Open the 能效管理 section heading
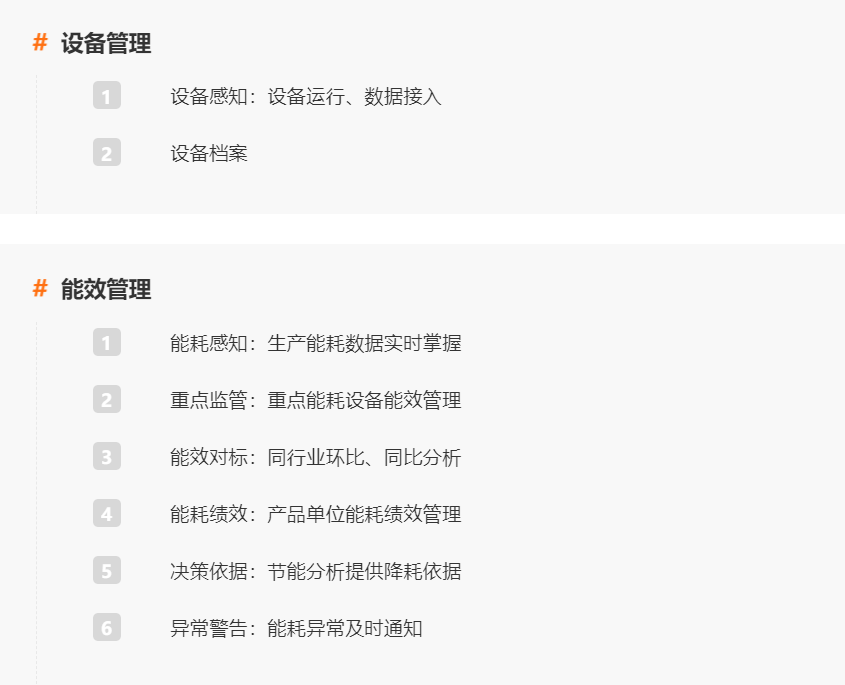Screen dimensions: 845x685 (106, 289)
